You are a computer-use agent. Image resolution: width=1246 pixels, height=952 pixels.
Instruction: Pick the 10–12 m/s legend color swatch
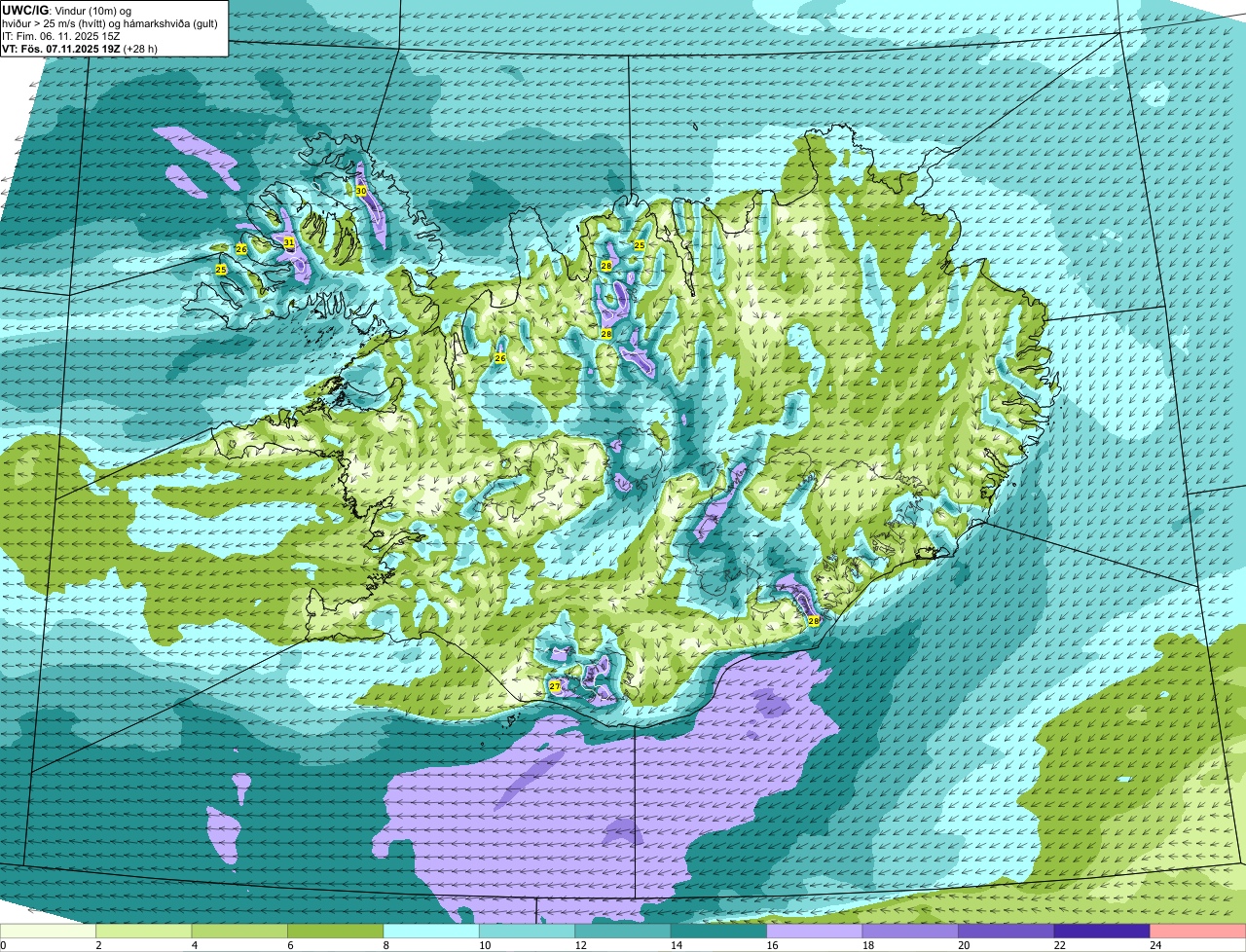click(528, 932)
